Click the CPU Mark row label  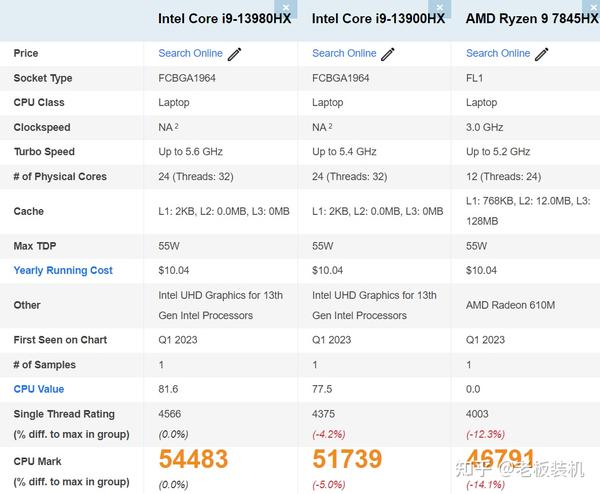(x=37, y=462)
